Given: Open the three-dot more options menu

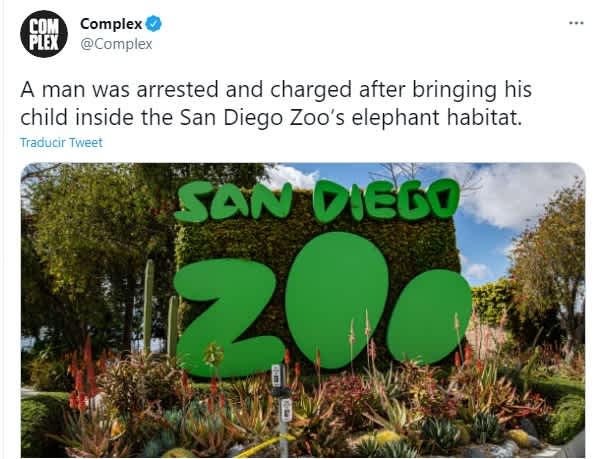Looking at the screenshot, I should coord(576,23).
